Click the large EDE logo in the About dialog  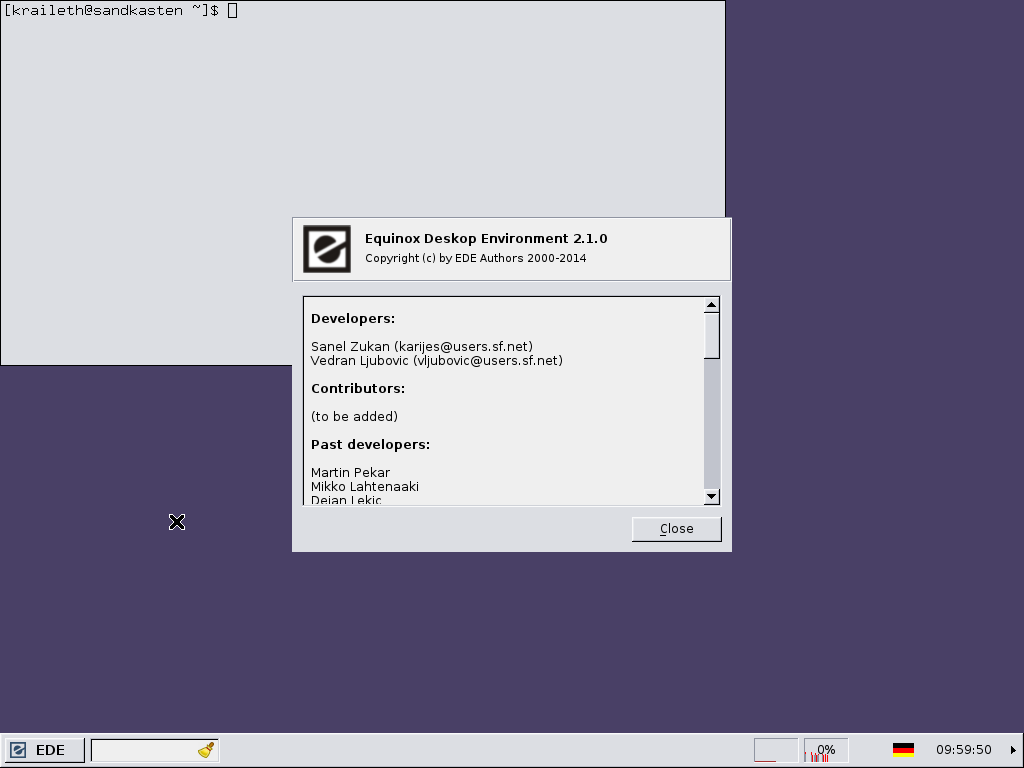[x=327, y=249]
